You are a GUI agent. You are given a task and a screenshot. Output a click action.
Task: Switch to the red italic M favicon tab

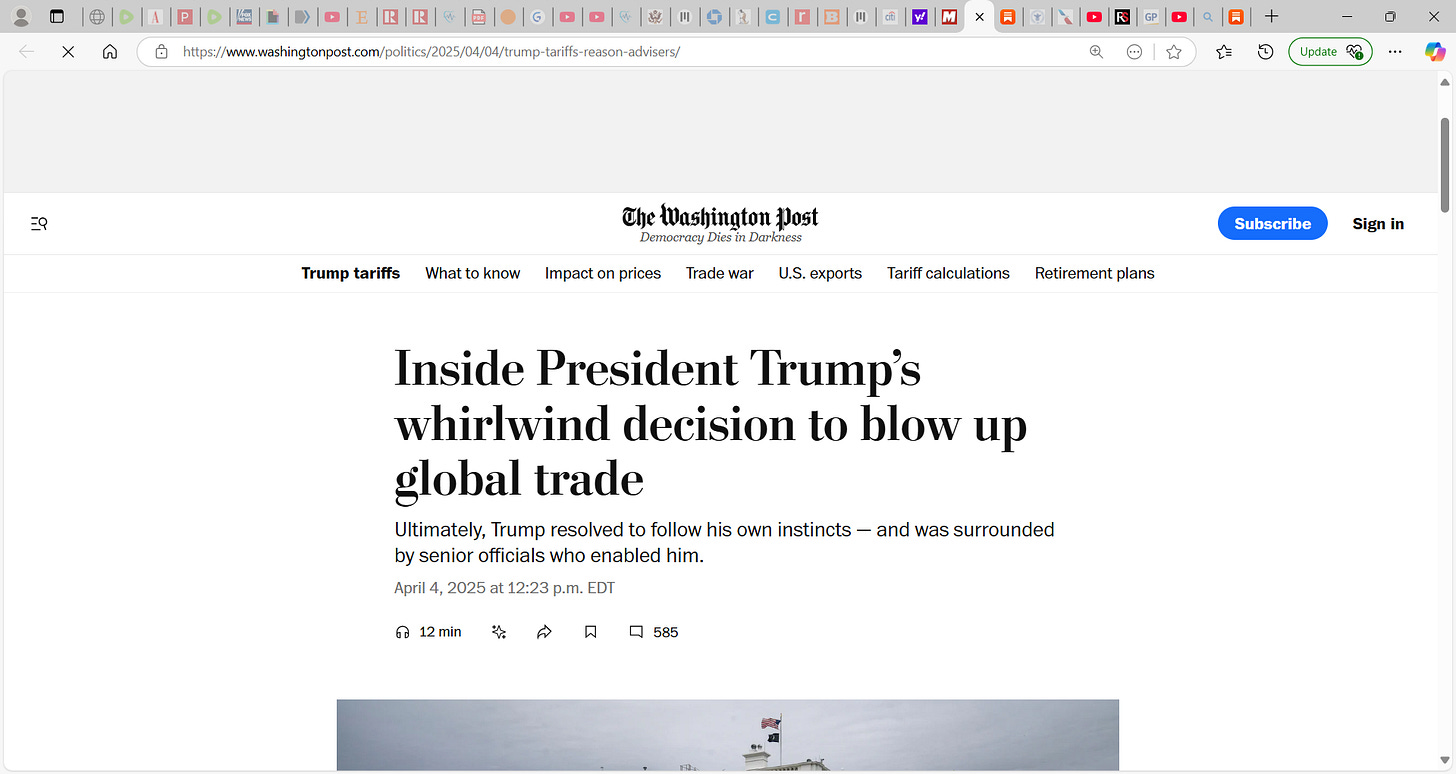click(949, 17)
